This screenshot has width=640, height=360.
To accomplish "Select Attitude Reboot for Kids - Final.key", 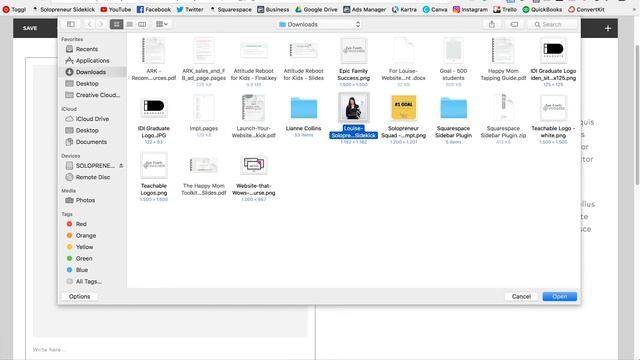I will 253,61.
